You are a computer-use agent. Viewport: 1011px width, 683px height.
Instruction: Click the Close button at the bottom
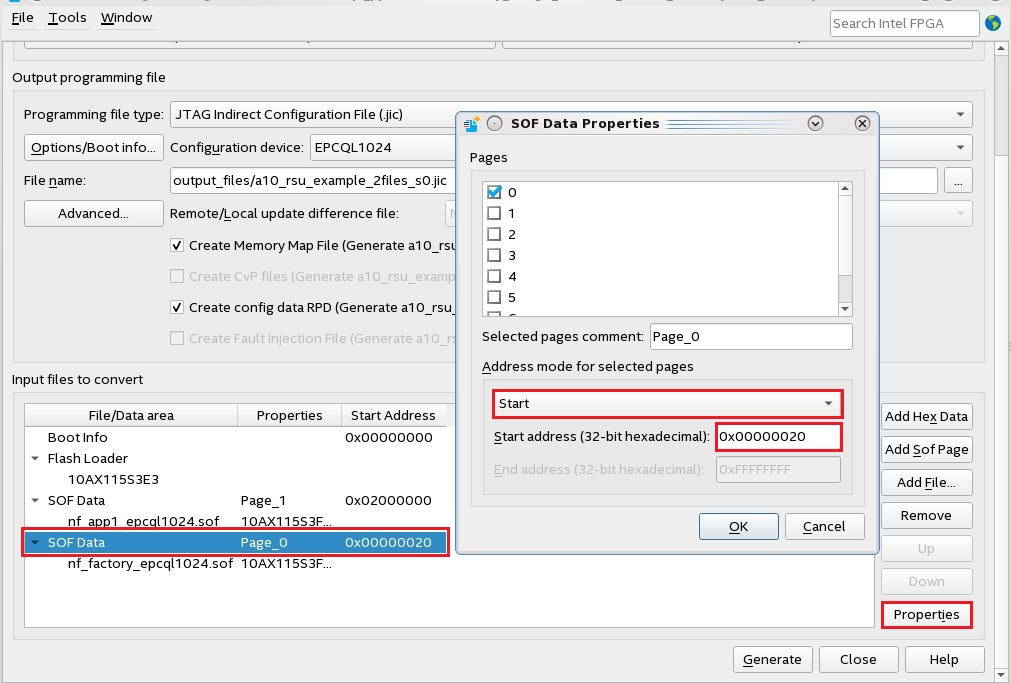pyautogui.click(x=858, y=659)
